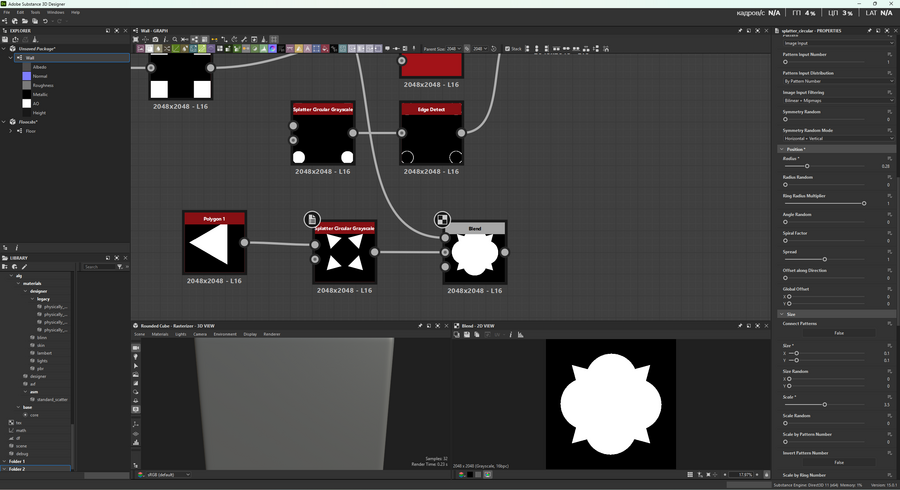
Task: Open the Environment menu in 3D view
Action: point(225,334)
